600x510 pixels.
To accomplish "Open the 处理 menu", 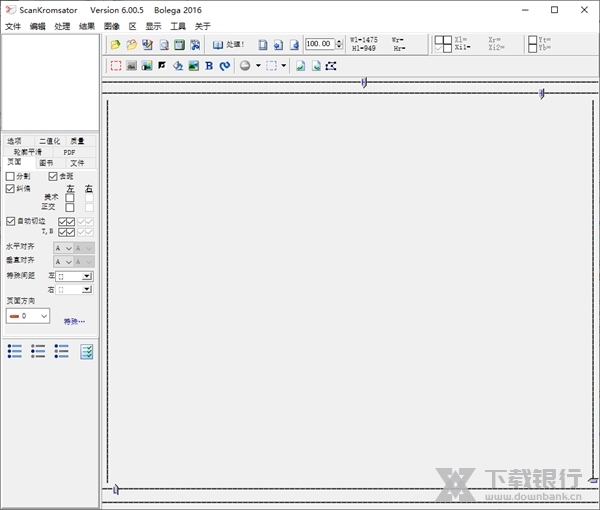I will [x=62, y=26].
